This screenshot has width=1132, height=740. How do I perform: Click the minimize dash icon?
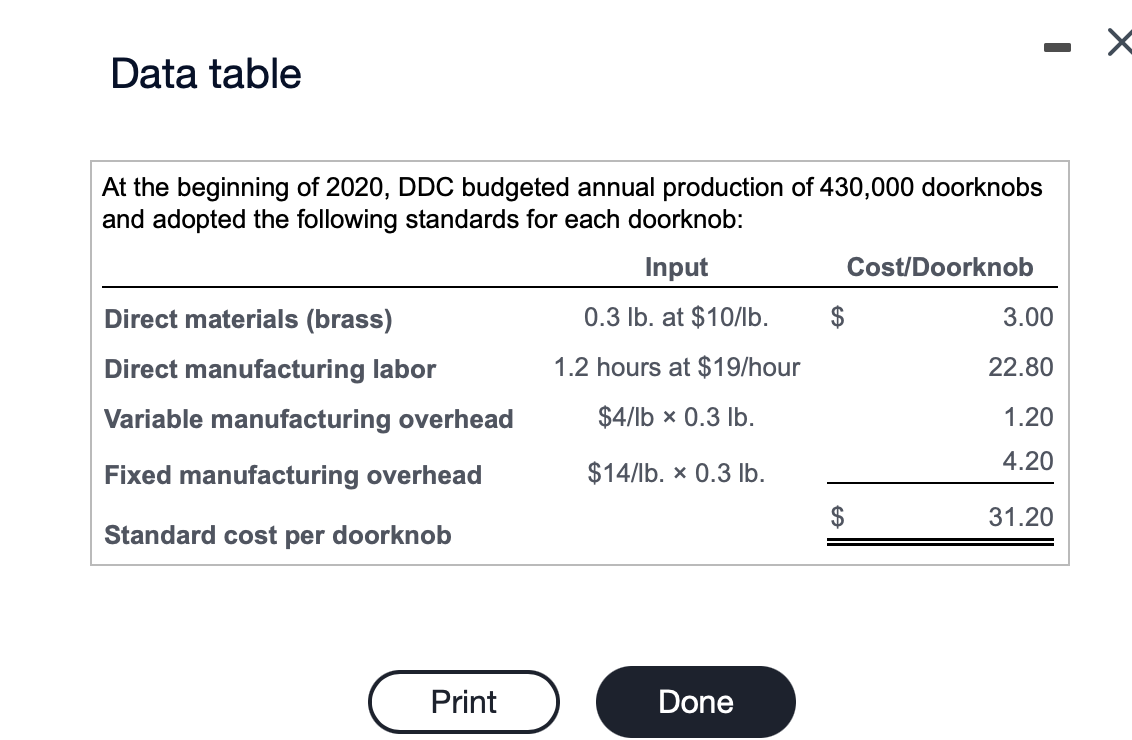pyautogui.click(x=1057, y=45)
